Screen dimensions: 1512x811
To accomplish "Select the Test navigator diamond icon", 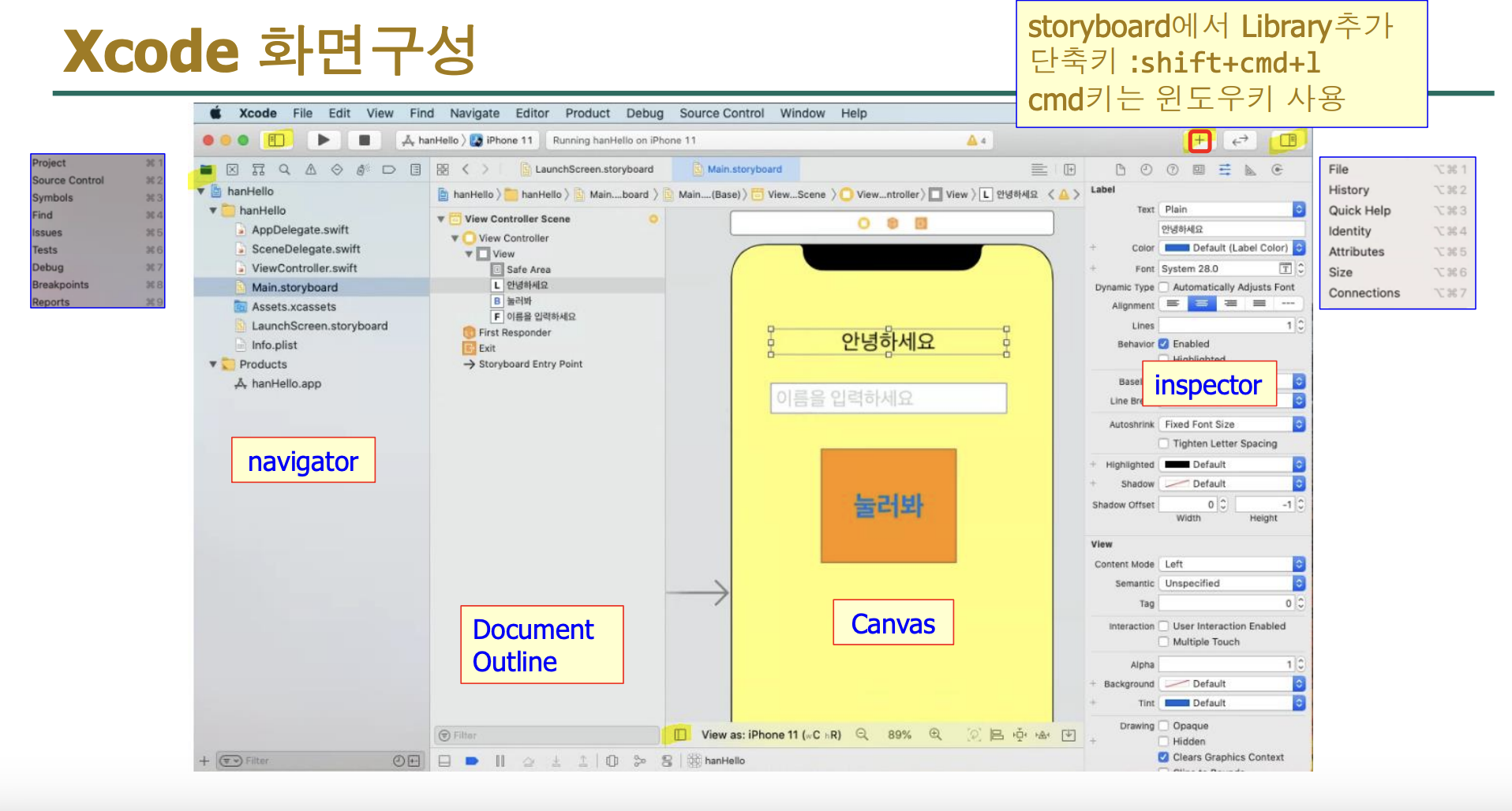I will tap(337, 170).
